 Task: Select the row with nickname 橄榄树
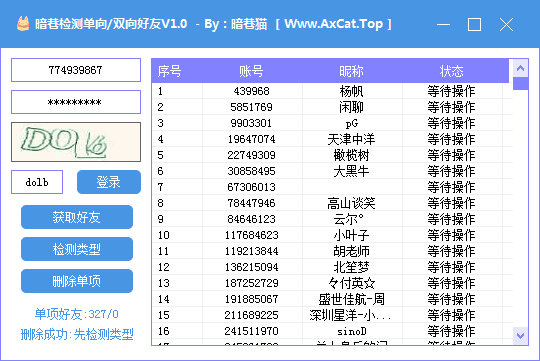332,155
